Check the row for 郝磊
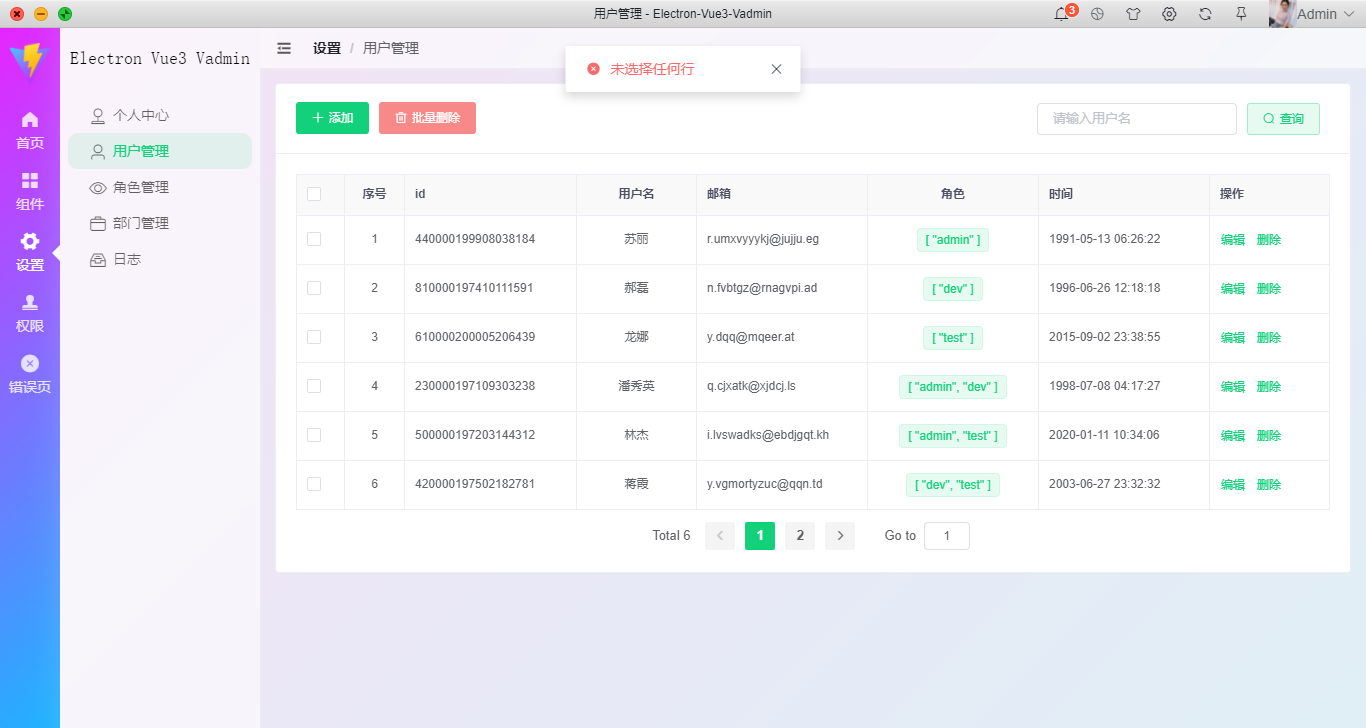1366x728 pixels. tap(314, 288)
